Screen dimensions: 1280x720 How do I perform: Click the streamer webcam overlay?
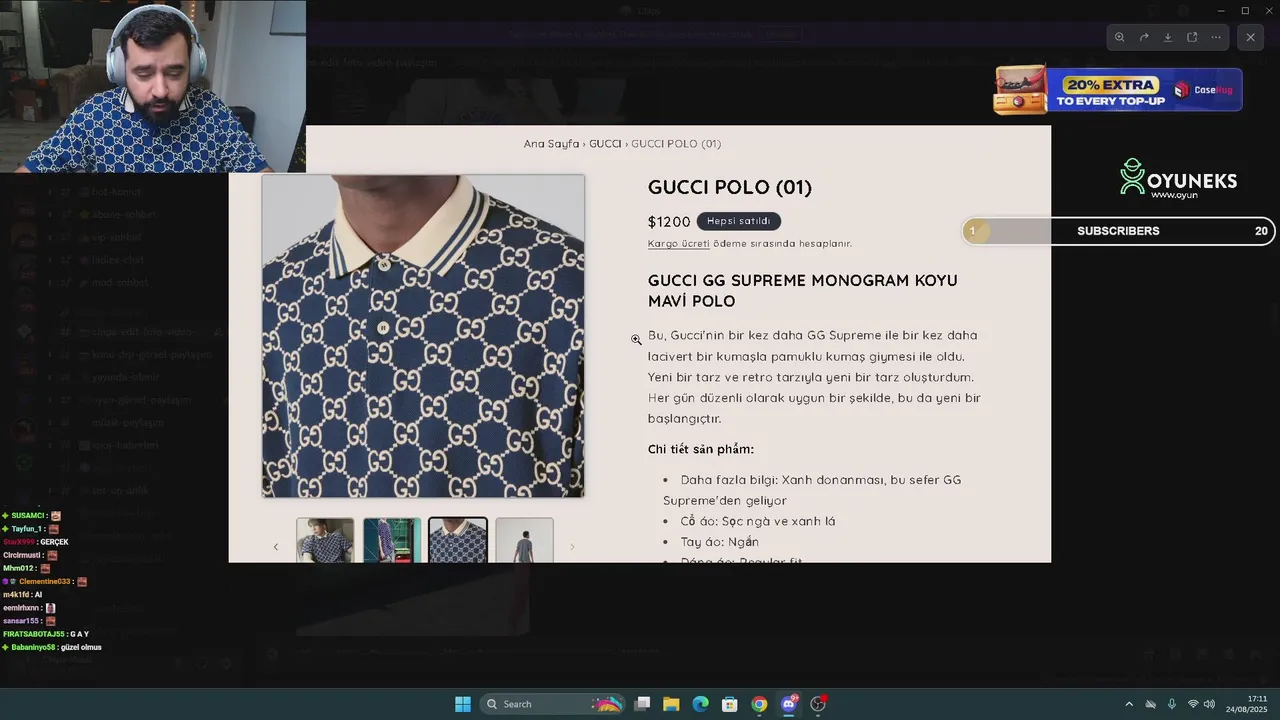click(153, 86)
